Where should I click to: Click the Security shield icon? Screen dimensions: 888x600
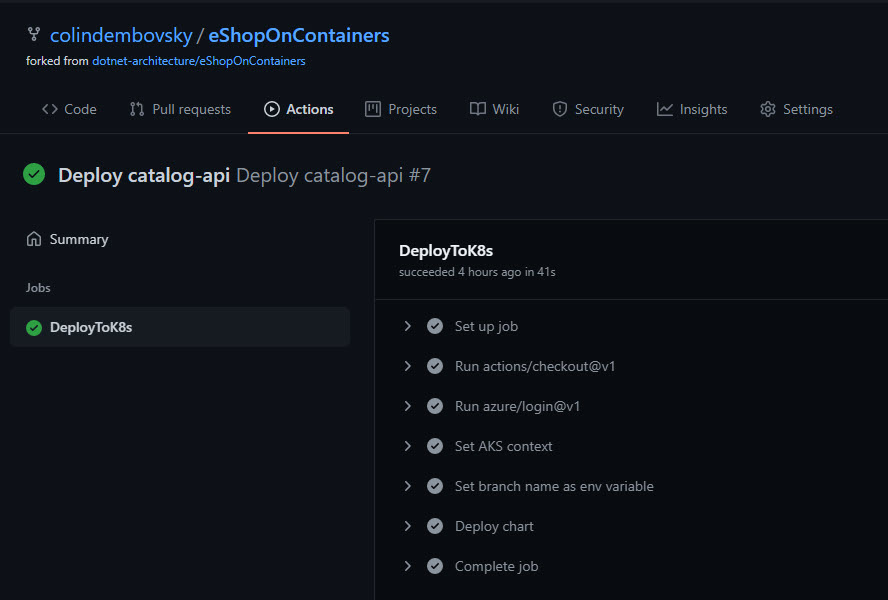pos(560,109)
